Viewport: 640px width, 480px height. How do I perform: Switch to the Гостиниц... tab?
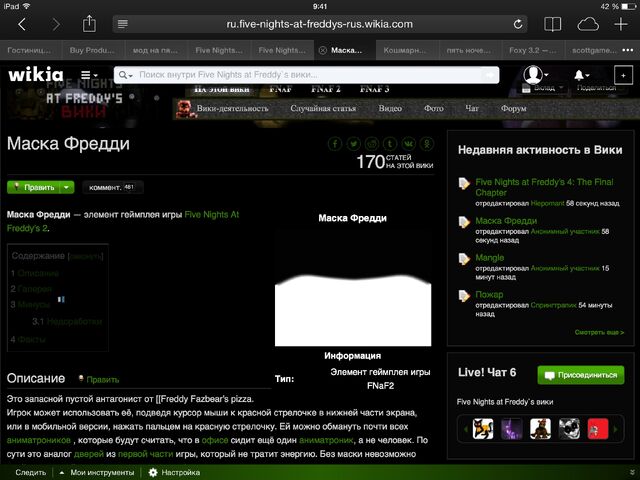(x=29, y=50)
